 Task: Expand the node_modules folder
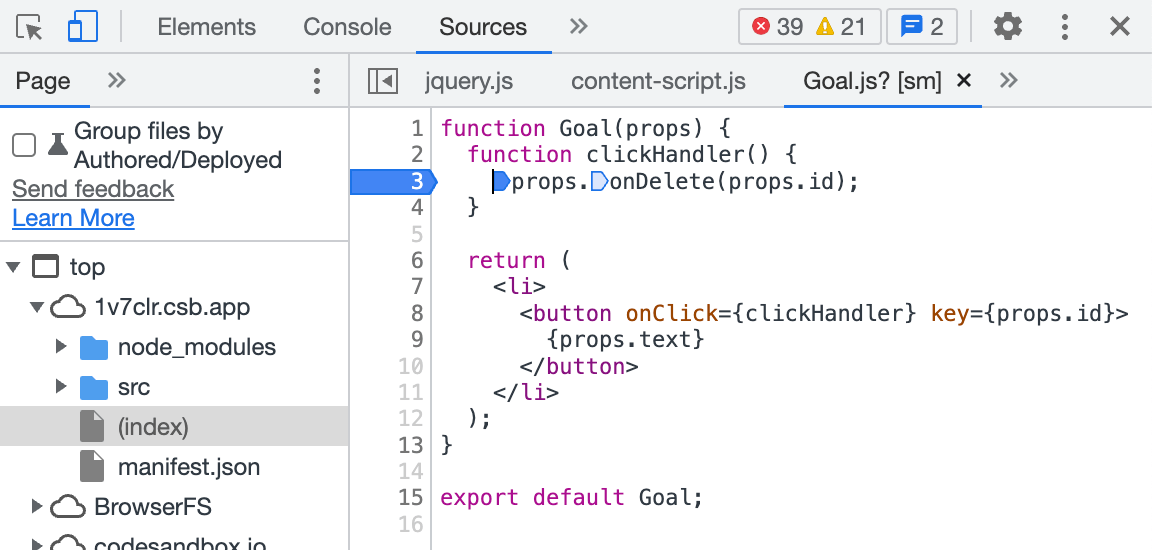(62, 347)
